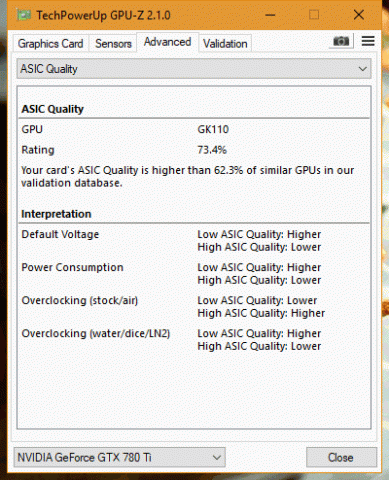This screenshot has width=389, height=480.
Task: Click the GPU-Z app icon in title bar
Action: point(23,15)
